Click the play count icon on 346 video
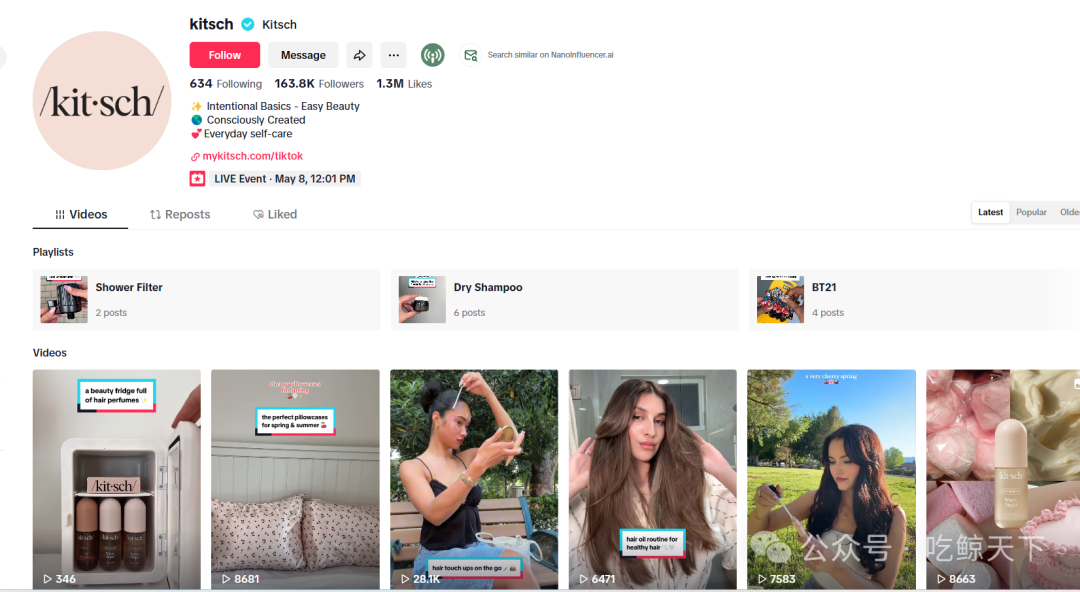 pos(48,579)
